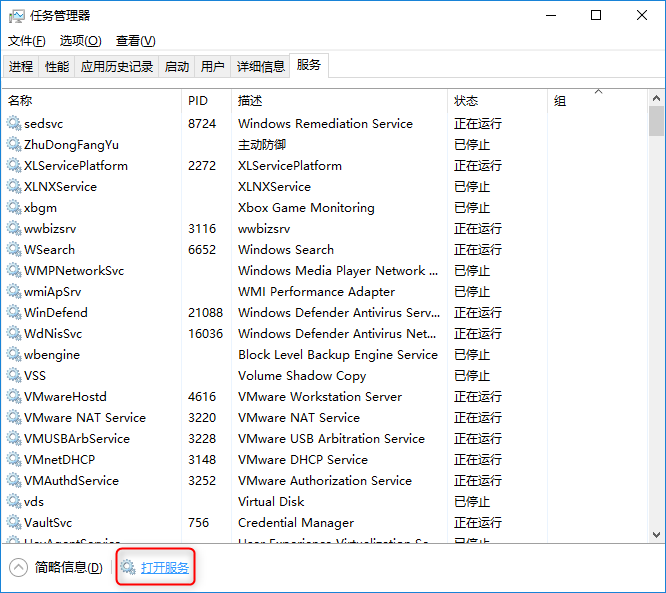Select 'Virtual Disk' description
Image resolution: width=666 pixels, height=593 pixels.
pos(271,501)
